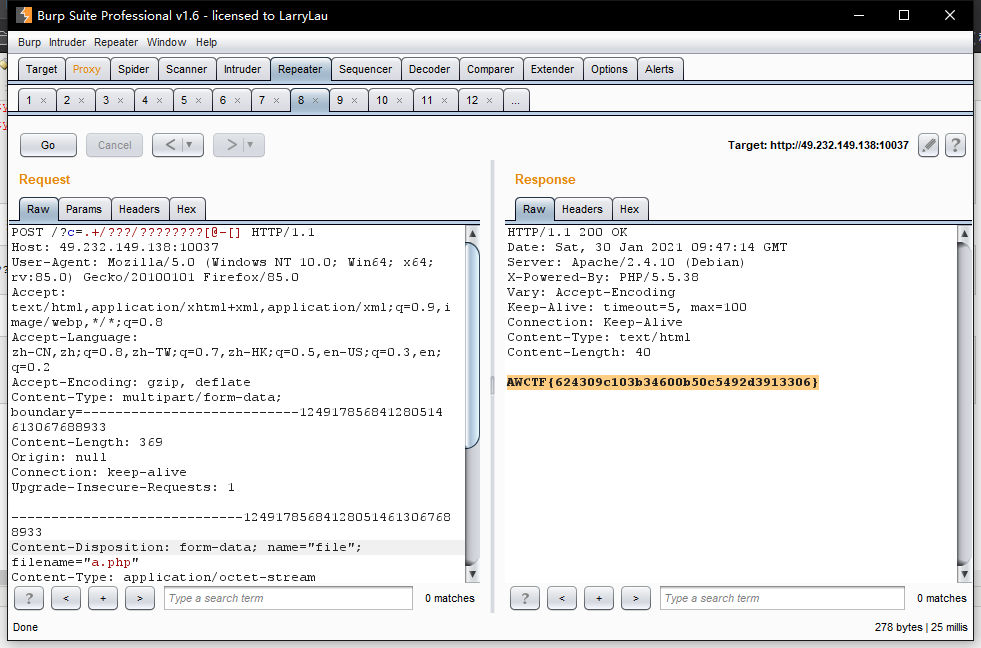
Task: Go back in request history
Action: pos(169,145)
